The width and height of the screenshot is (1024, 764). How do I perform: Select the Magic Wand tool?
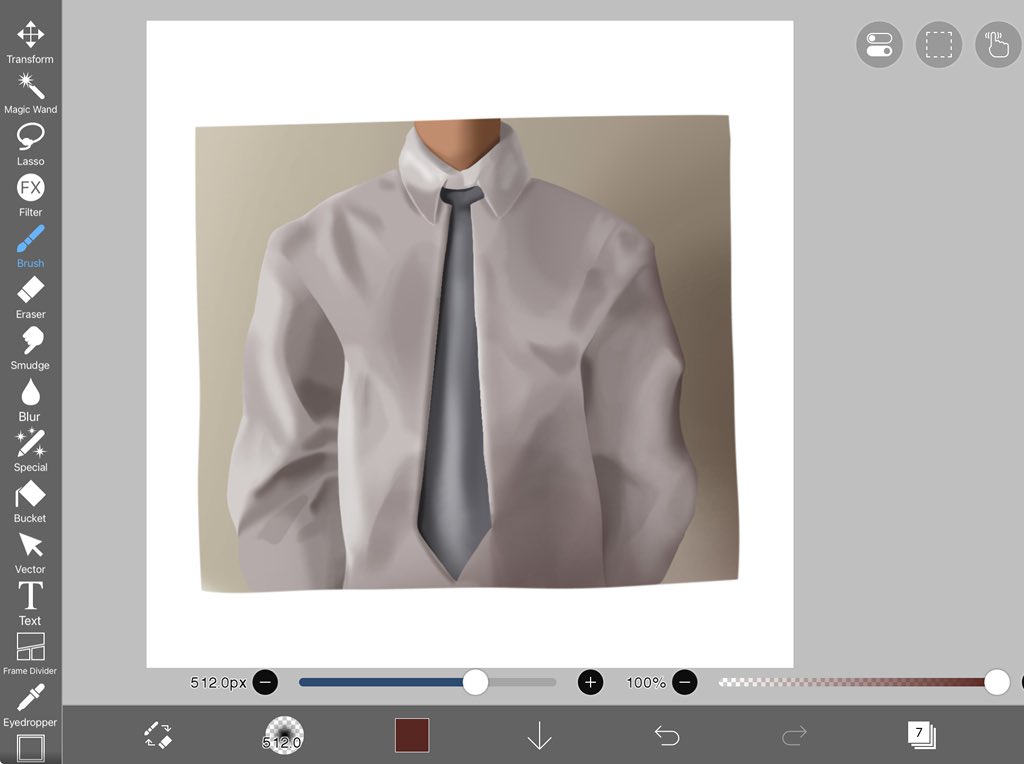pyautogui.click(x=30, y=94)
